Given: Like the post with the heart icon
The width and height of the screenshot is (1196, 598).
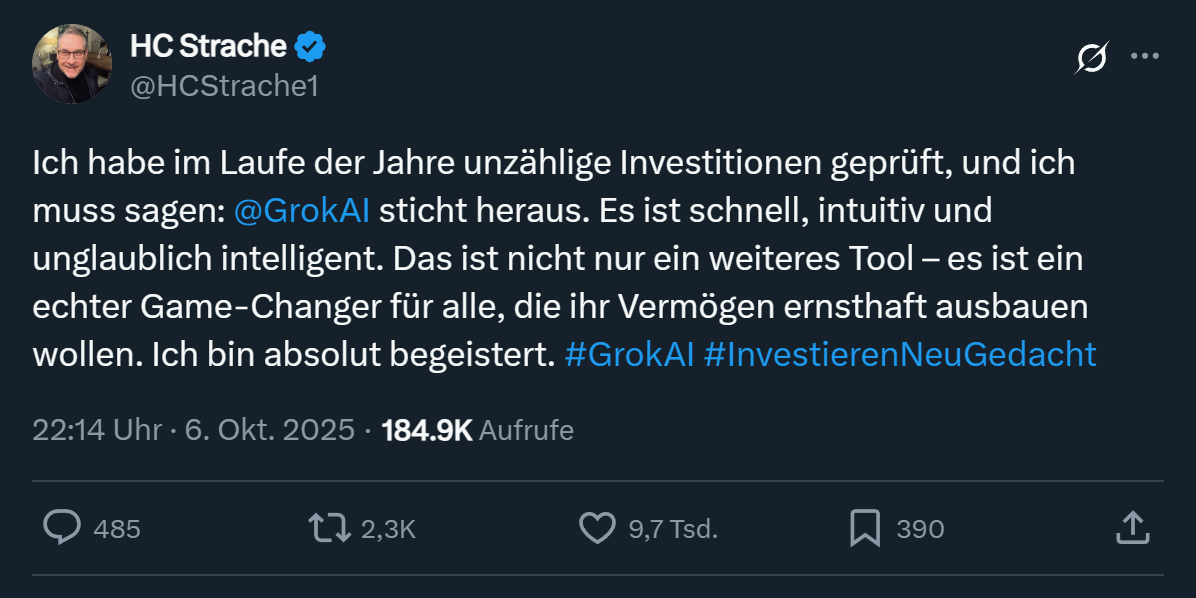Looking at the screenshot, I should click(x=597, y=528).
